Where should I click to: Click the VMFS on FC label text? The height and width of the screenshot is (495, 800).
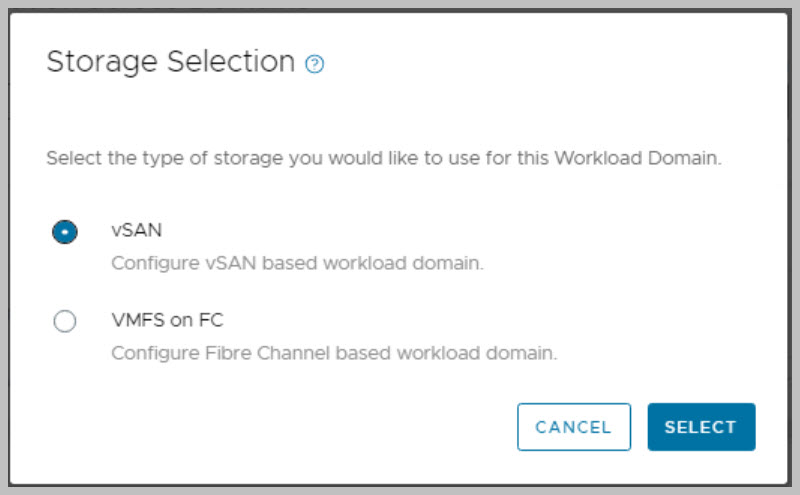tap(167, 321)
